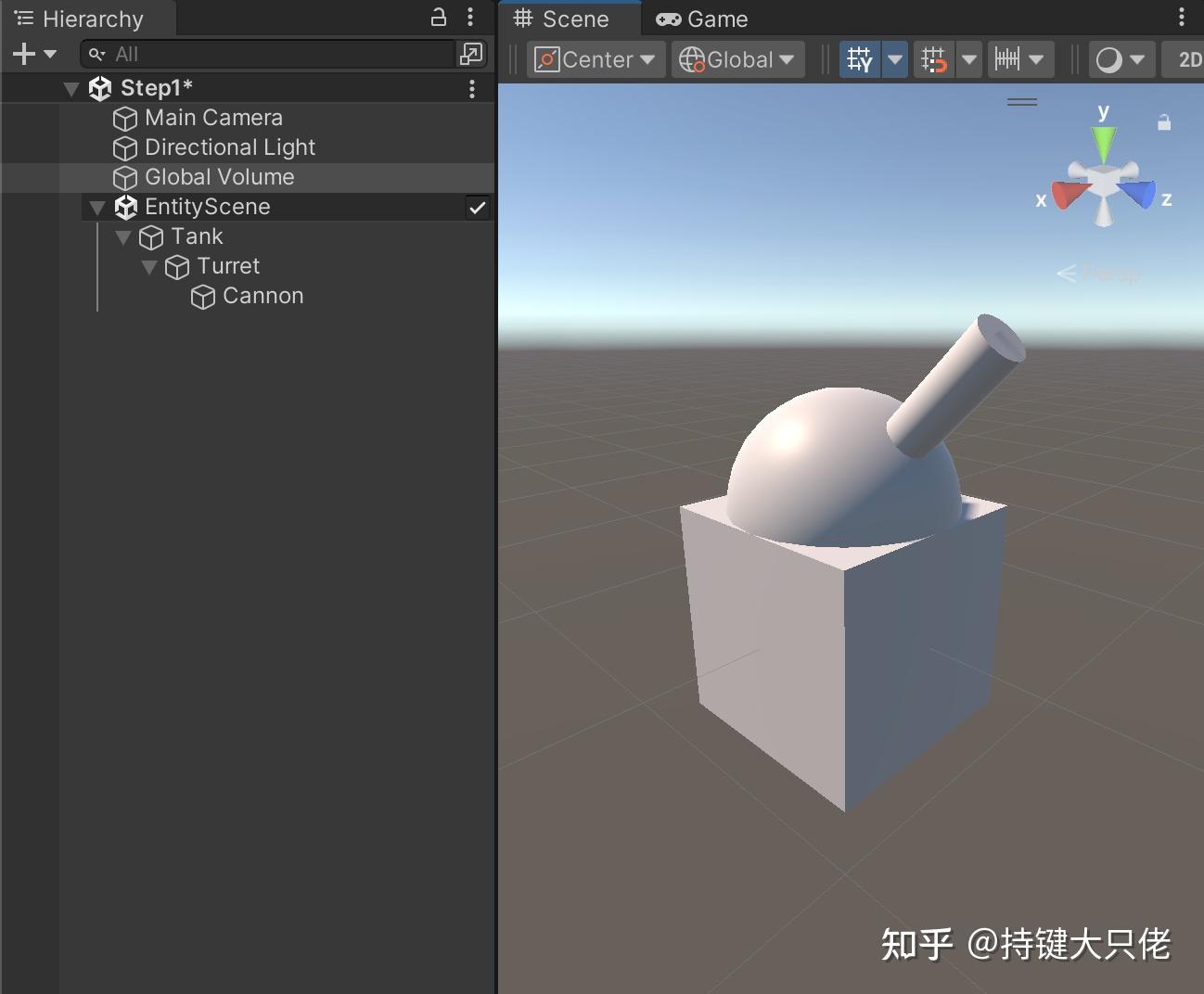
Task: Click the Cannon cube icon
Action: pos(203,297)
